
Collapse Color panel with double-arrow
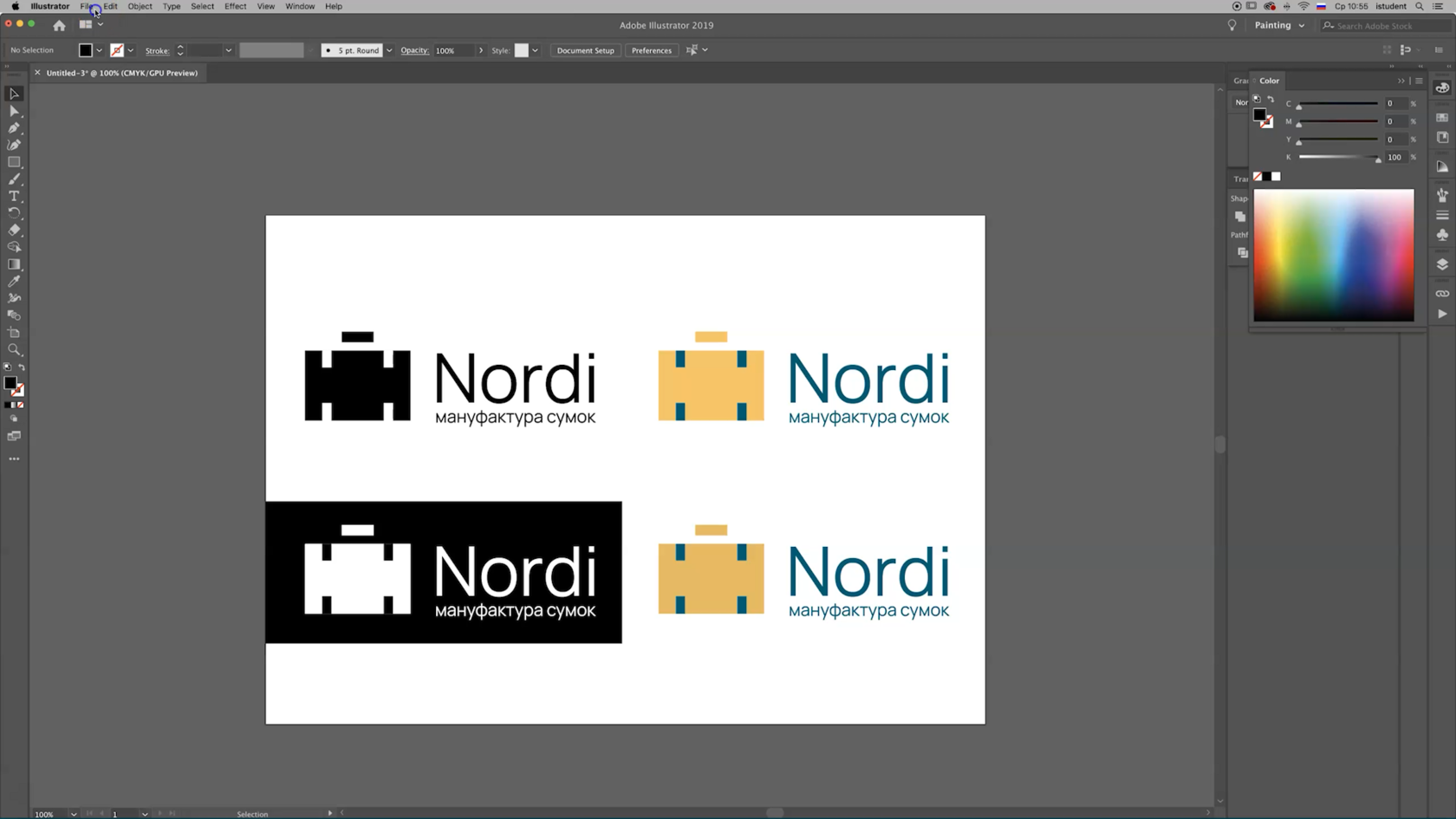[x=1401, y=81]
